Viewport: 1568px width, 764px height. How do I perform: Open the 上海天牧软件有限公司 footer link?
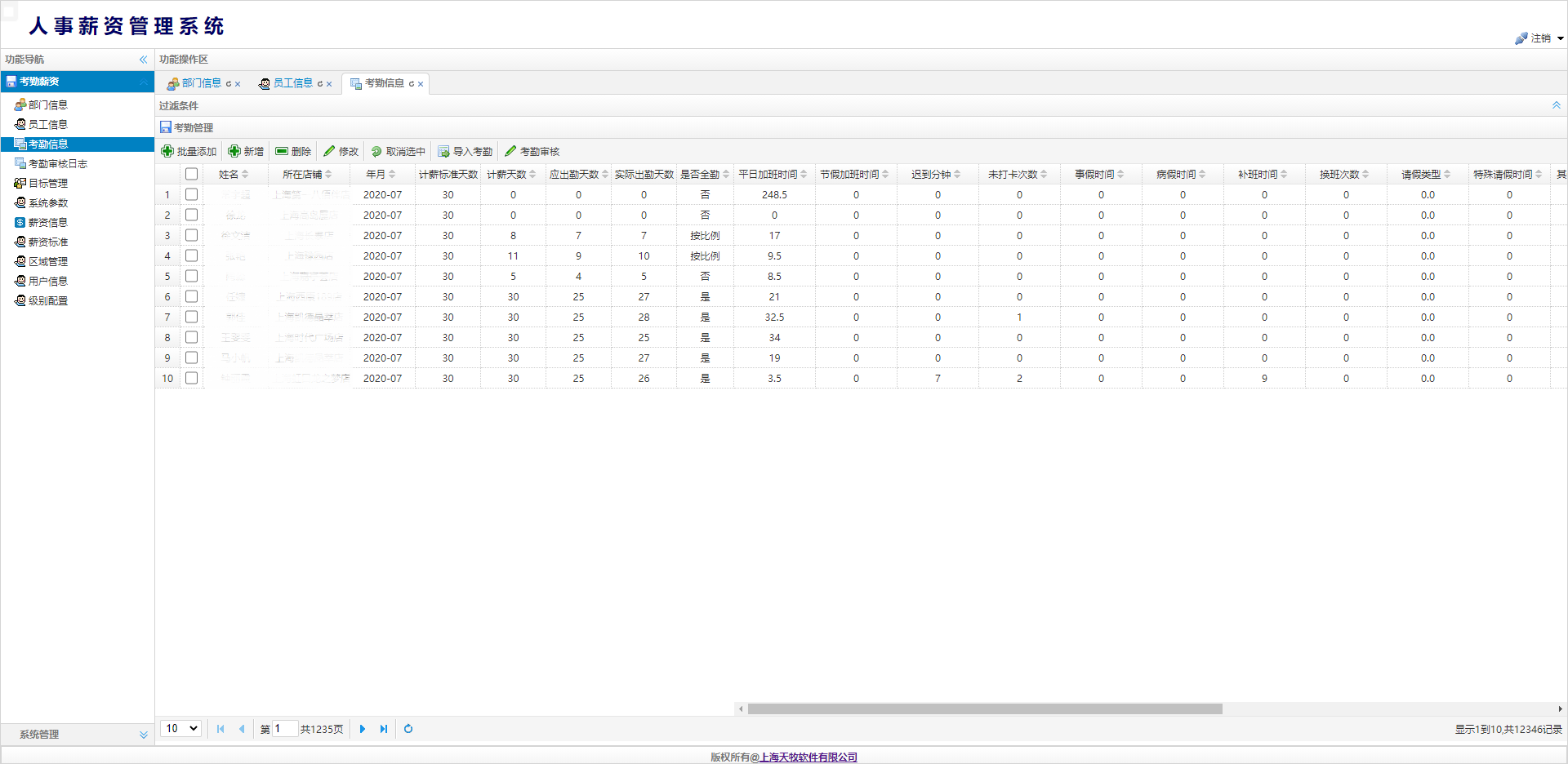(808, 757)
